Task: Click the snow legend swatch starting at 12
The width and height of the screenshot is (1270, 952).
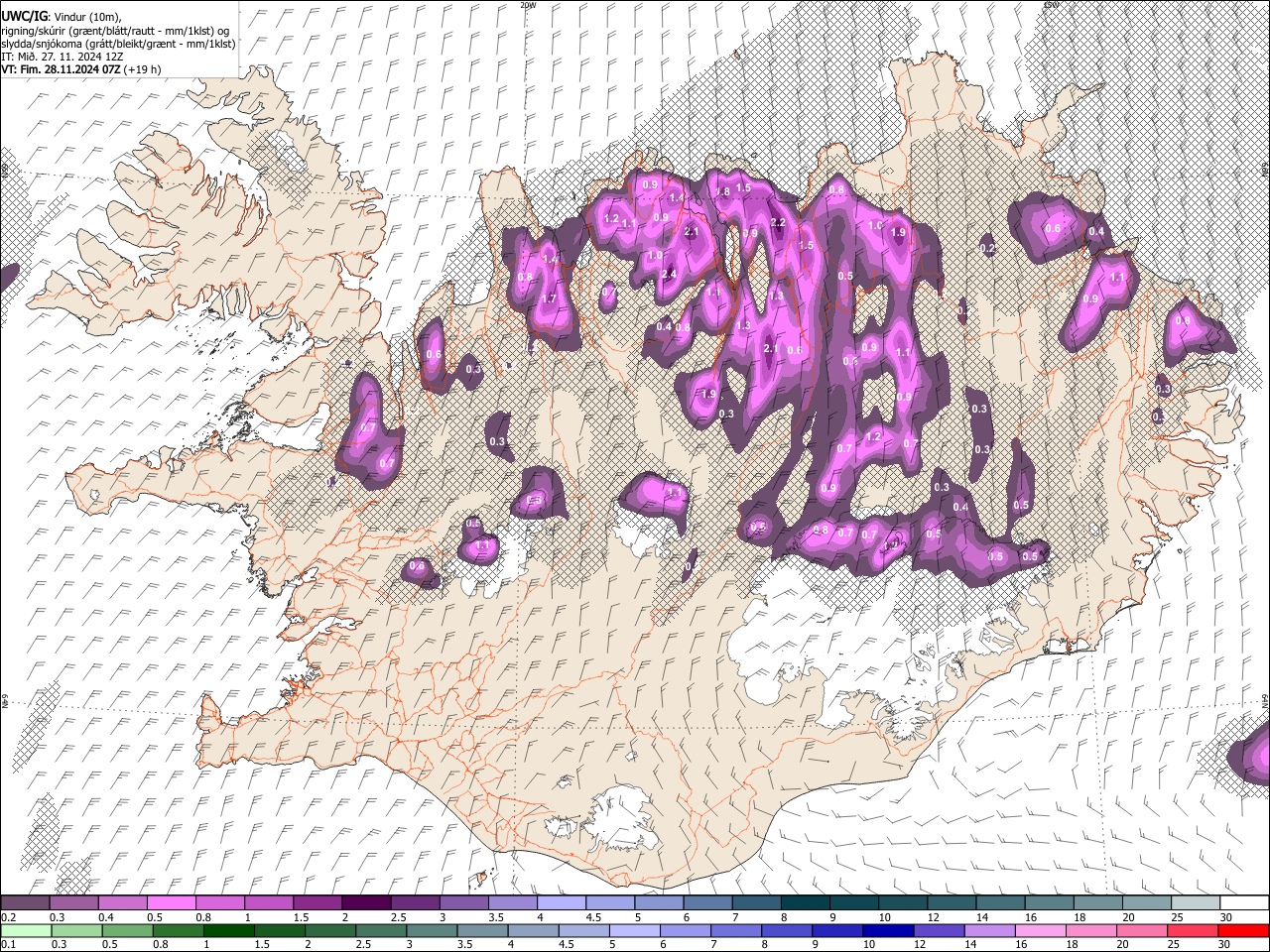Action: coord(952,903)
